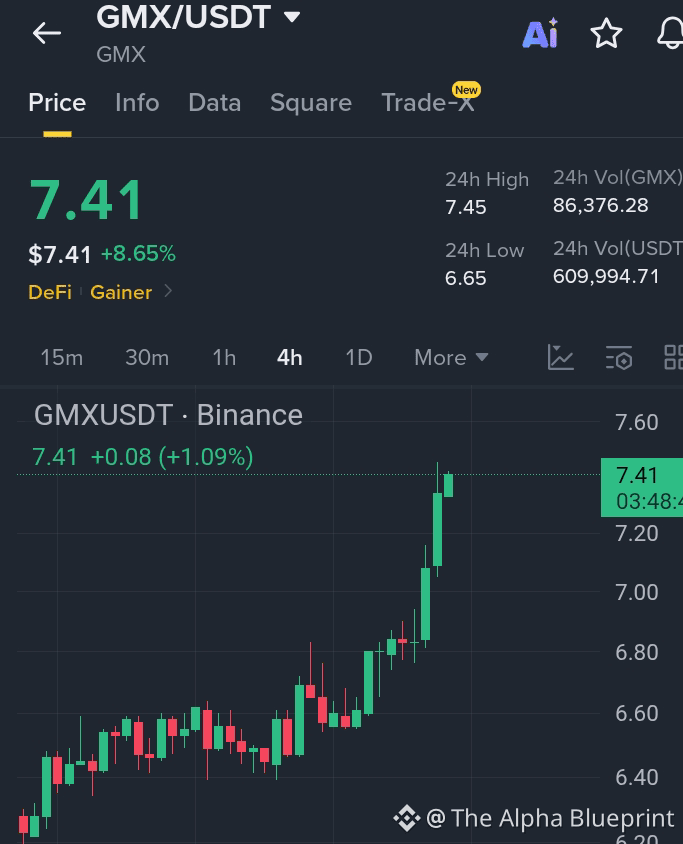Switch to the Data tab
This screenshot has height=844, width=683.
point(215,102)
